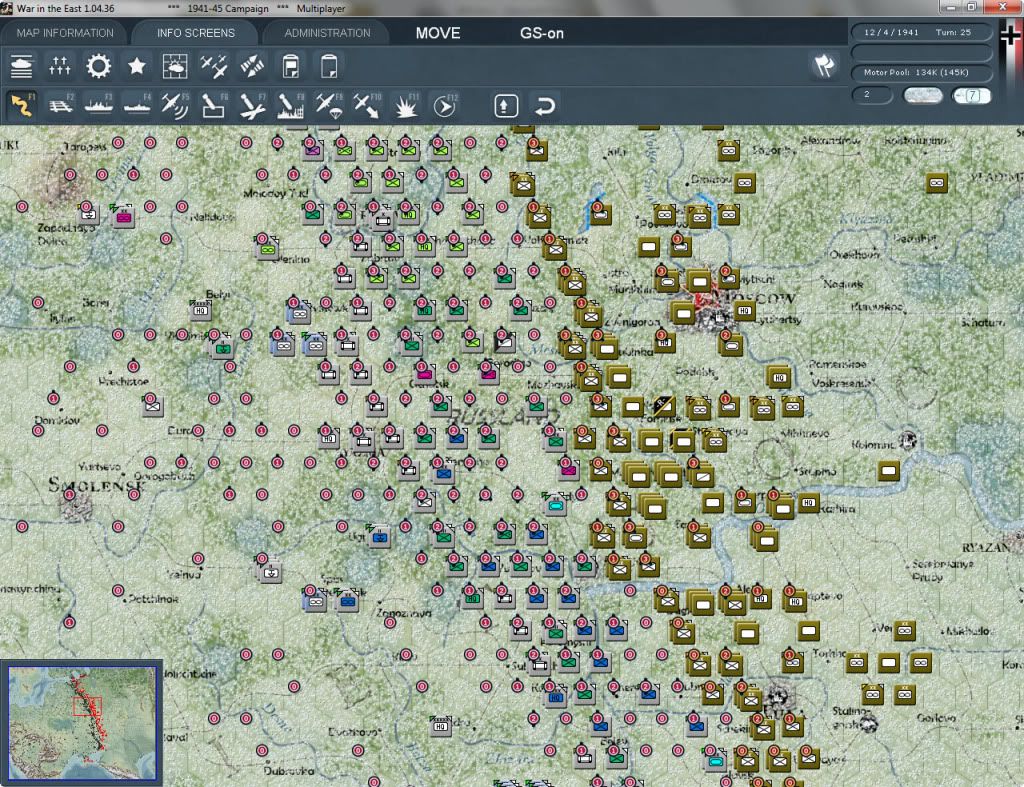Open the production gear screen

[99, 67]
